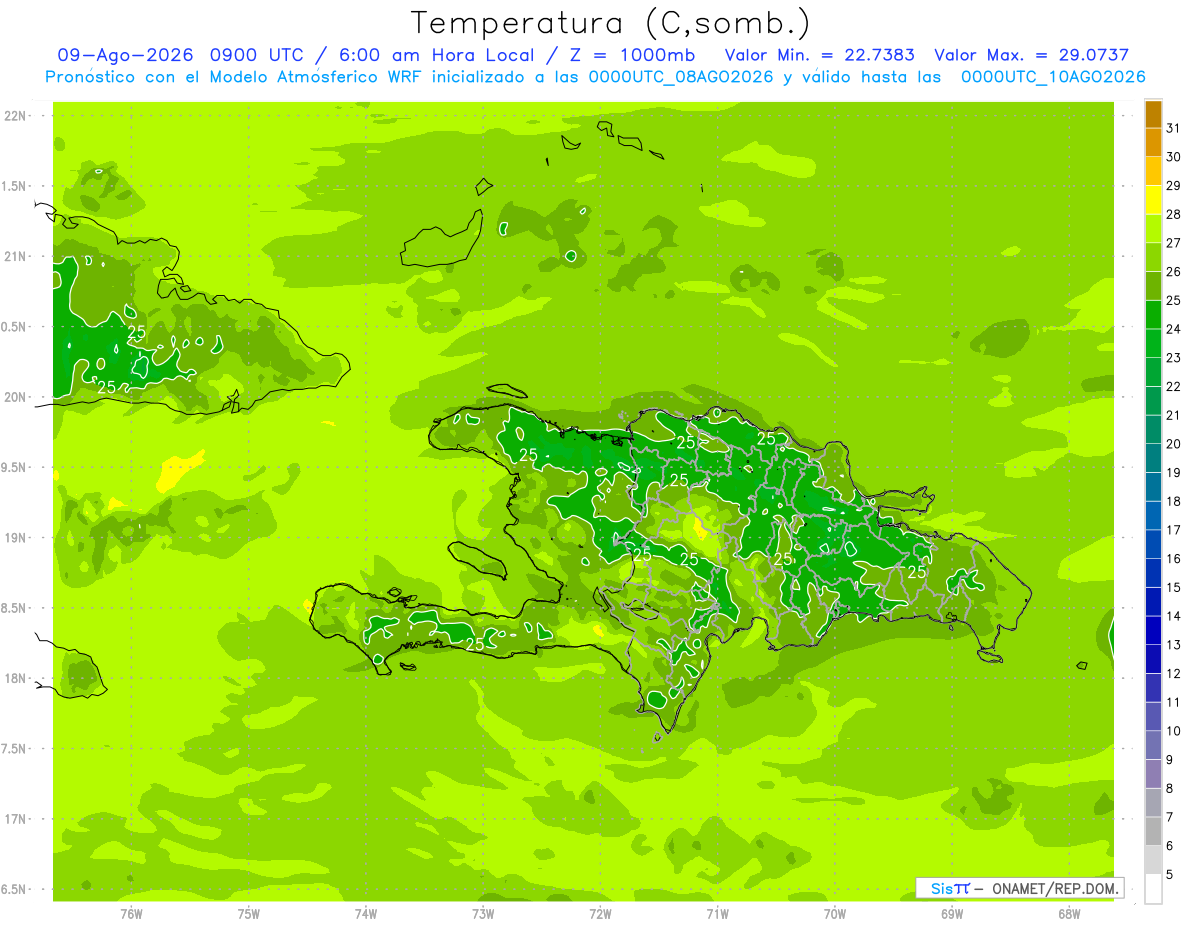Click the '0.5N' latitude label
Viewport: 1200px width, 927px height.
[x=15, y=327]
